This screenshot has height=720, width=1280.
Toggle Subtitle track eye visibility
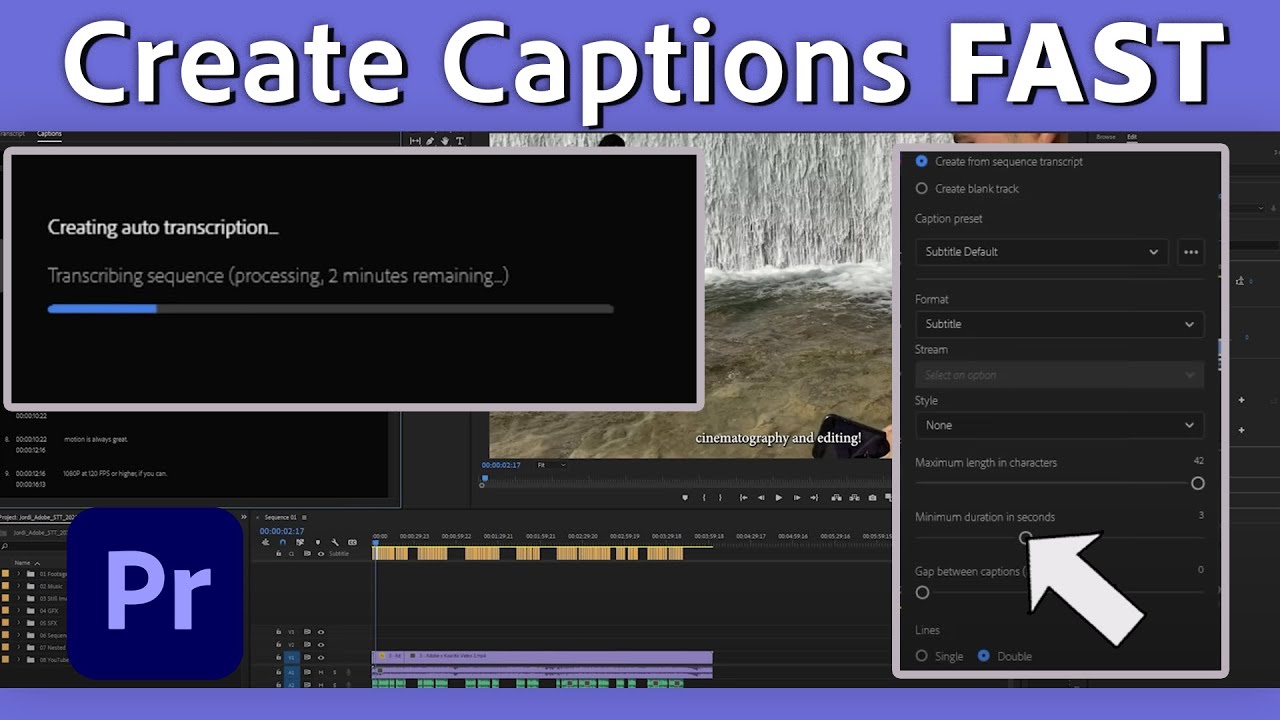(x=321, y=554)
